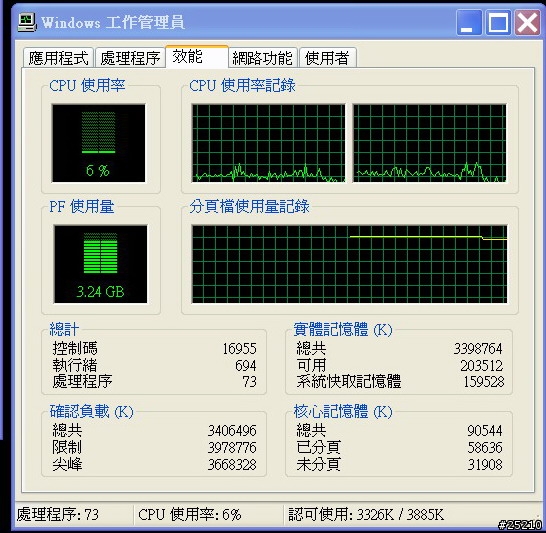This screenshot has height=533, width=546.
Task: Click the left CPU usage history graph
Action: pos(268,143)
